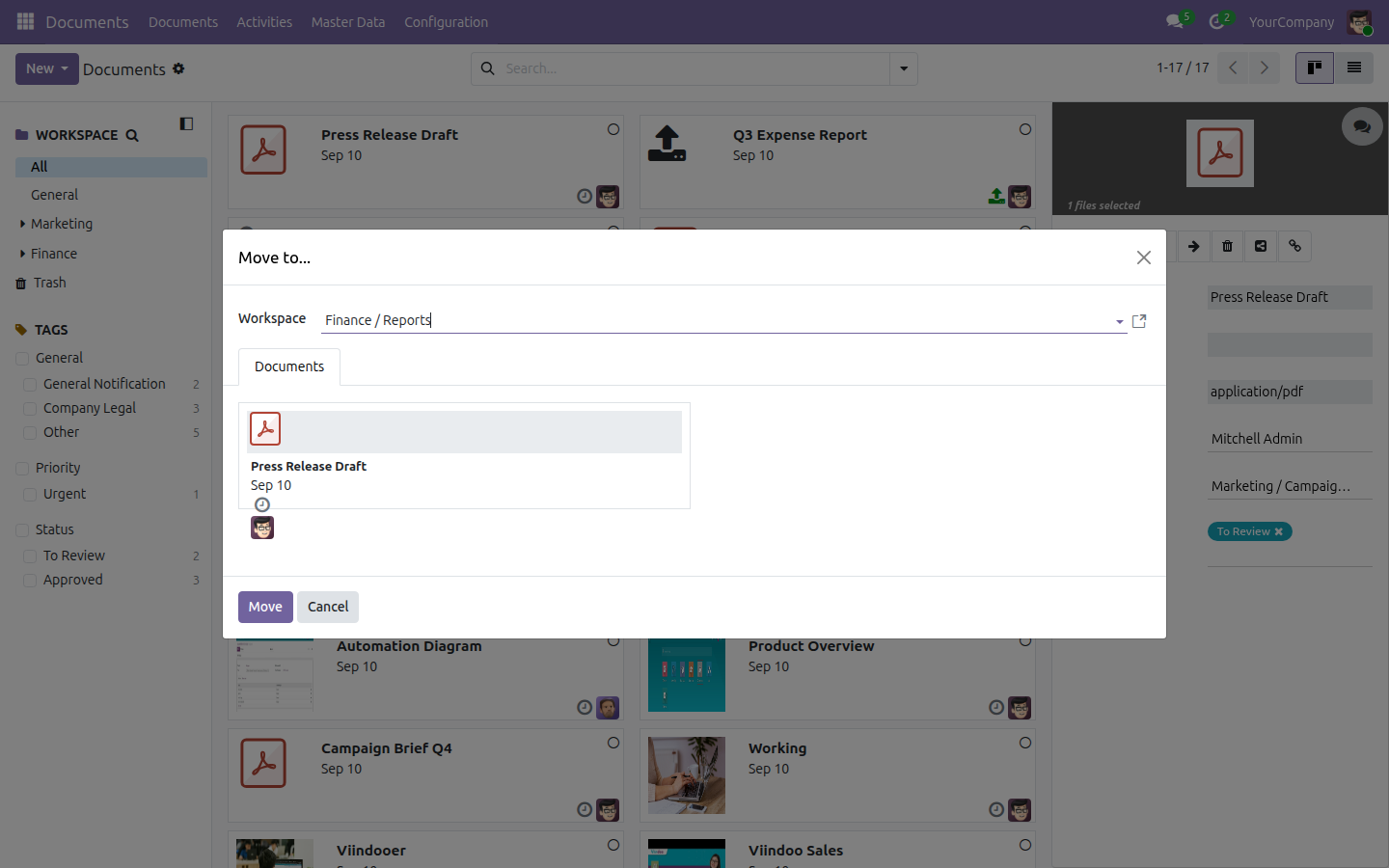Image resolution: width=1389 pixels, height=868 pixels.
Task: Click the search magnifier icon
Action: click(x=488, y=68)
